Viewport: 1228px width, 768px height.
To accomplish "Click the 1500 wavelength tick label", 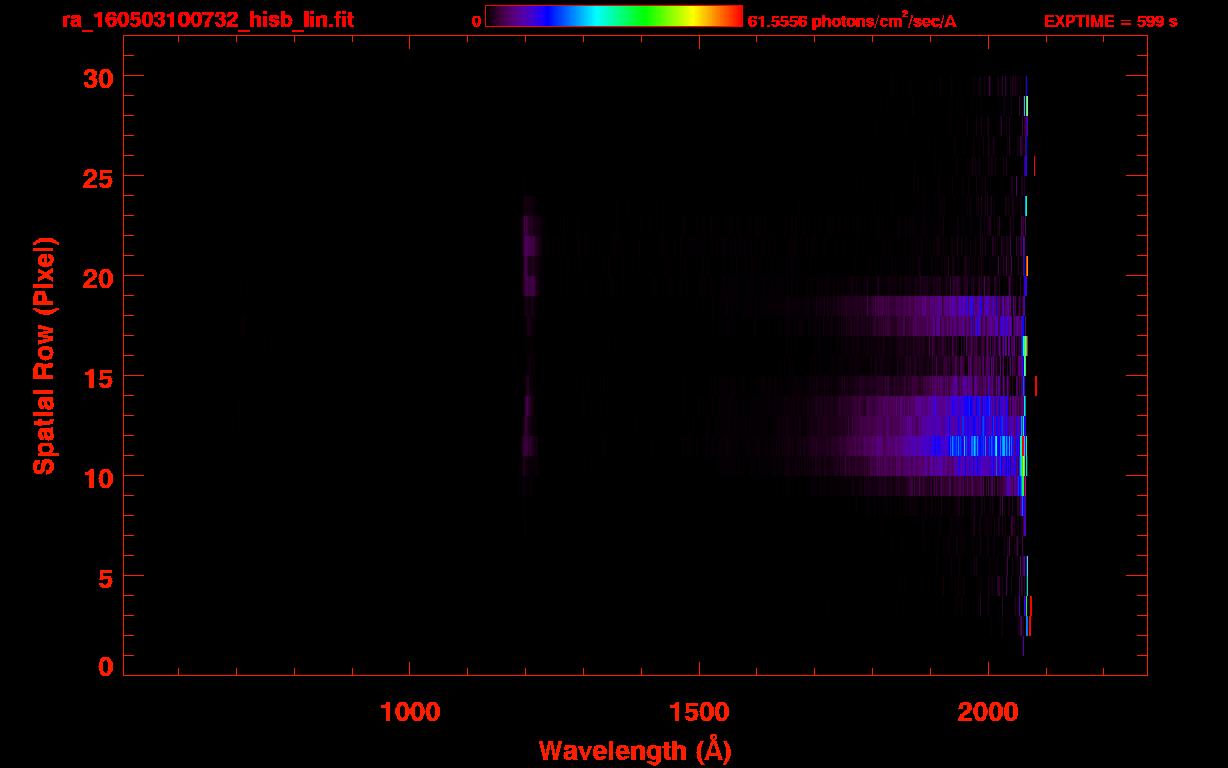I will (699, 712).
